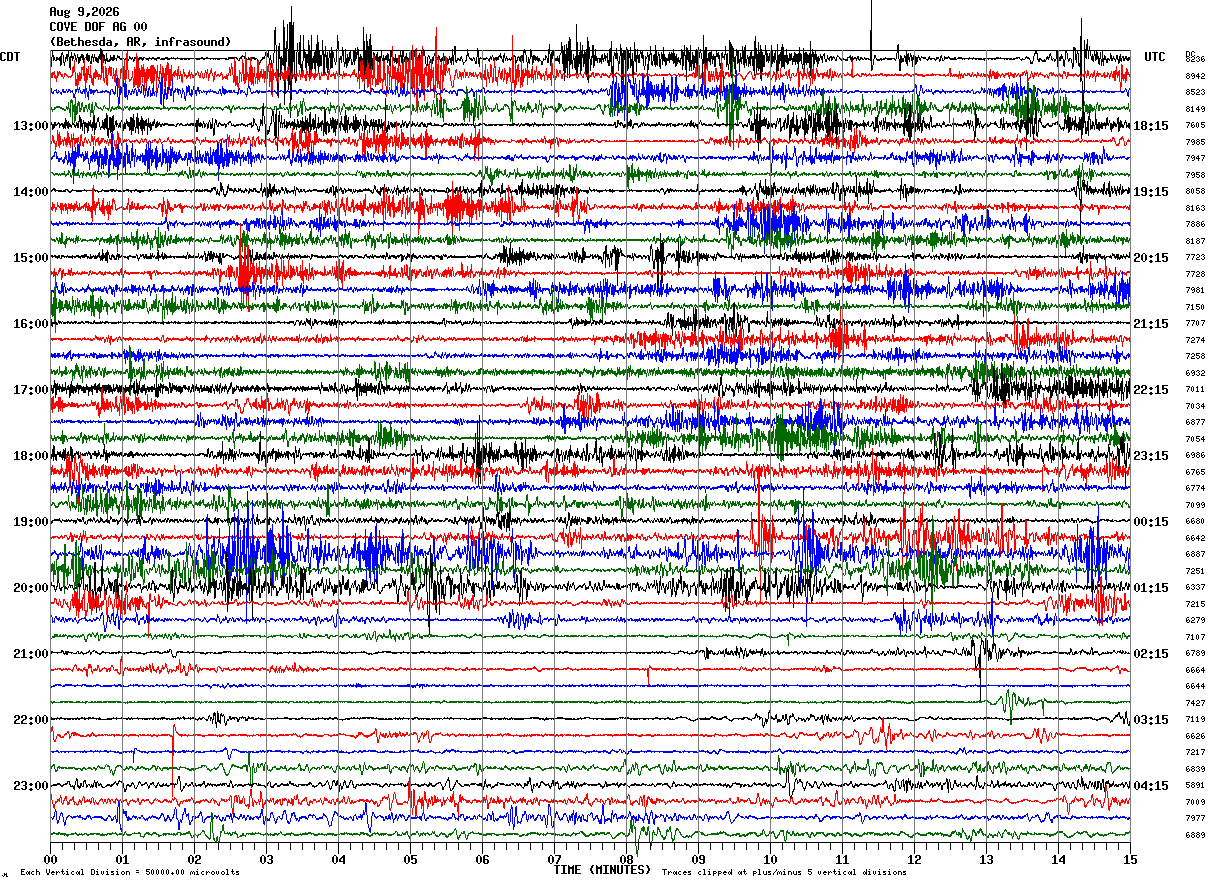This screenshot has height=886, width=1210.
Task: Click the '04:15' UTC time label
Action: coord(1151,786)
